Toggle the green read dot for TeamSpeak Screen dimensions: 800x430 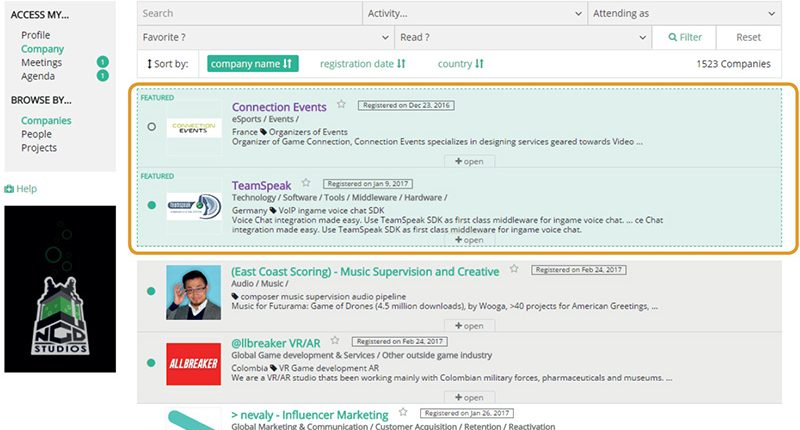[152, 205]
